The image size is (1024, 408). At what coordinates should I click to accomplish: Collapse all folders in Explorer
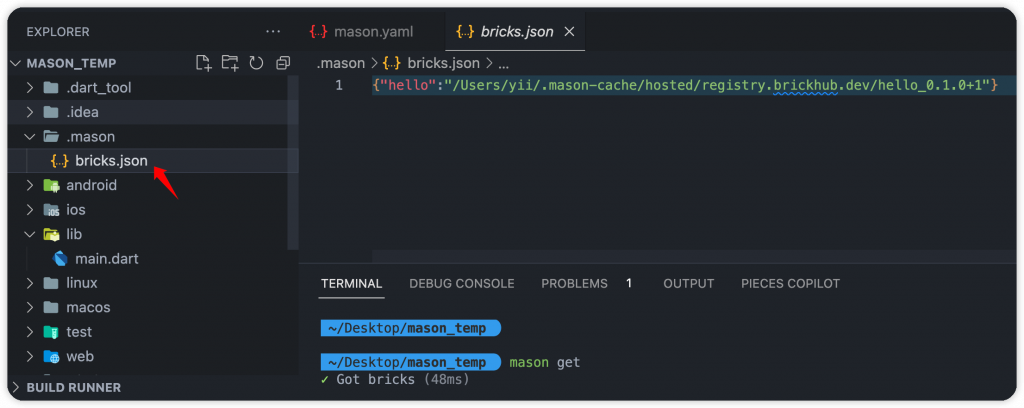coord(283,63)
